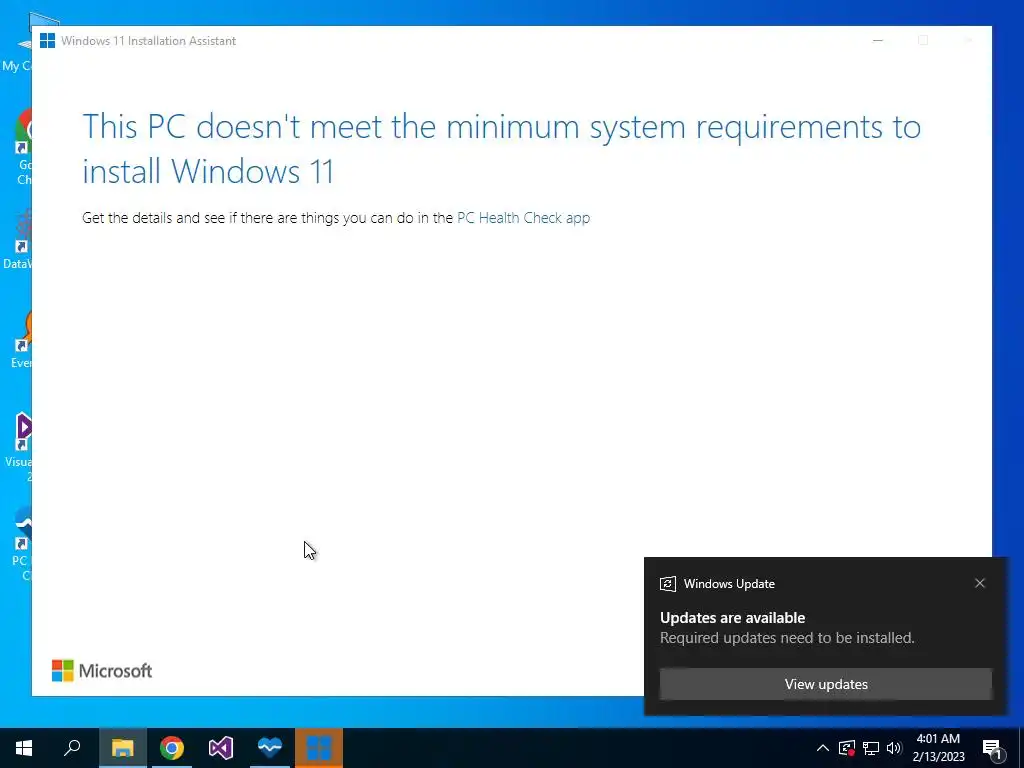Switch to PC Health Check taskbar app
The height and width of the screenshot is (768, 1024).
270,748
